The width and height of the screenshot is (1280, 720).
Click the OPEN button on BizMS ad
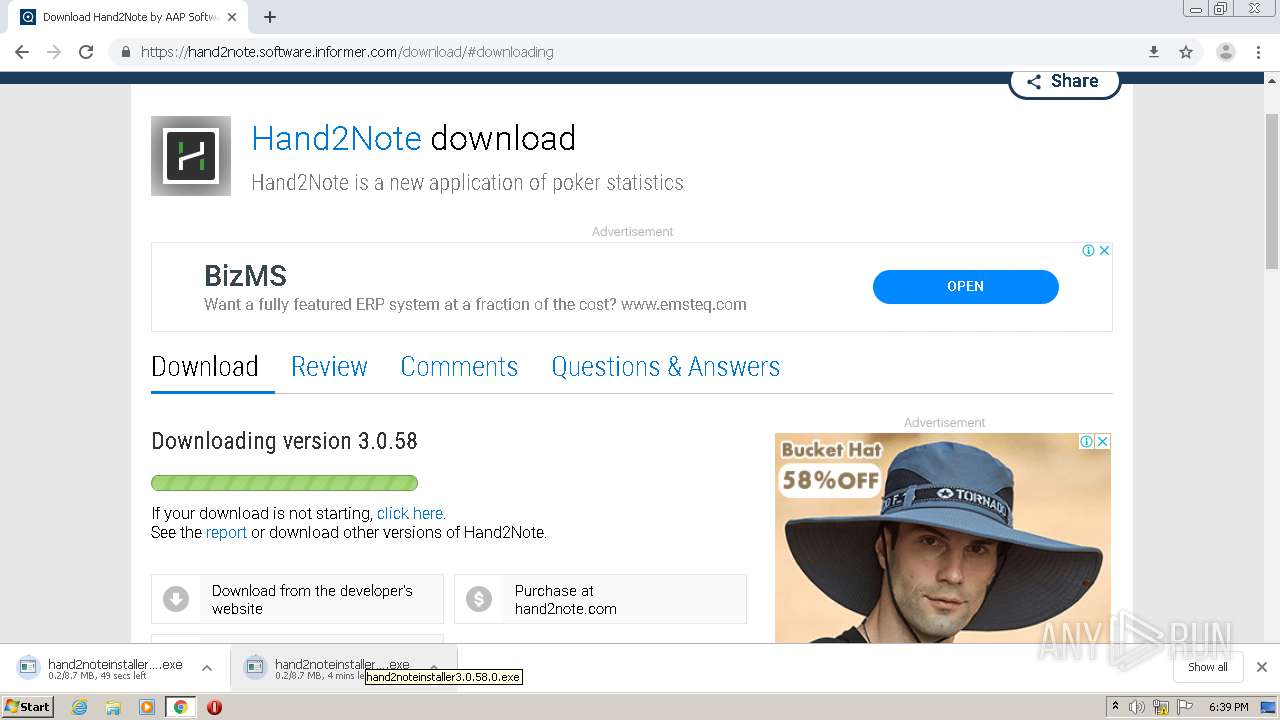965,286
